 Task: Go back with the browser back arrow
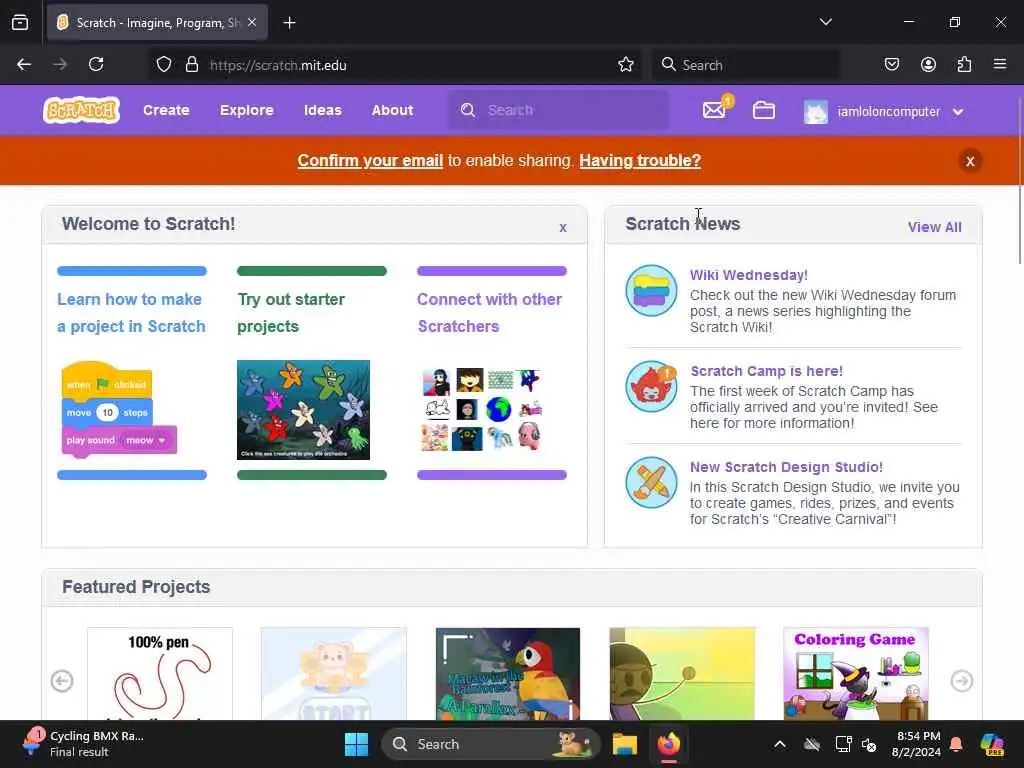click(24, 64)
